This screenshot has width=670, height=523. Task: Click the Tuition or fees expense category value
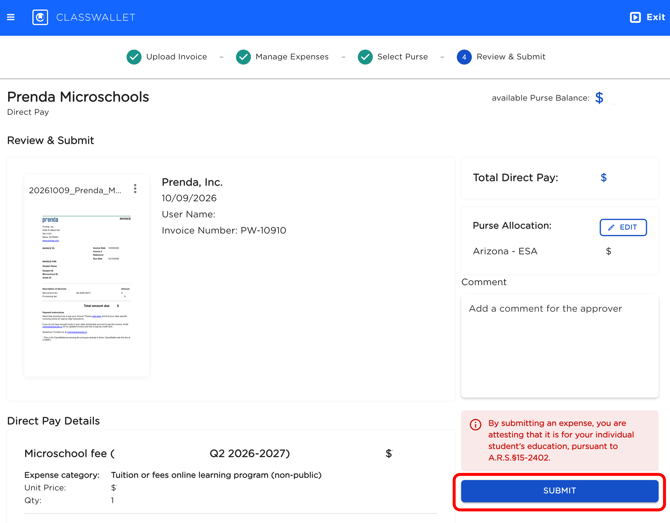click(216, 475)
